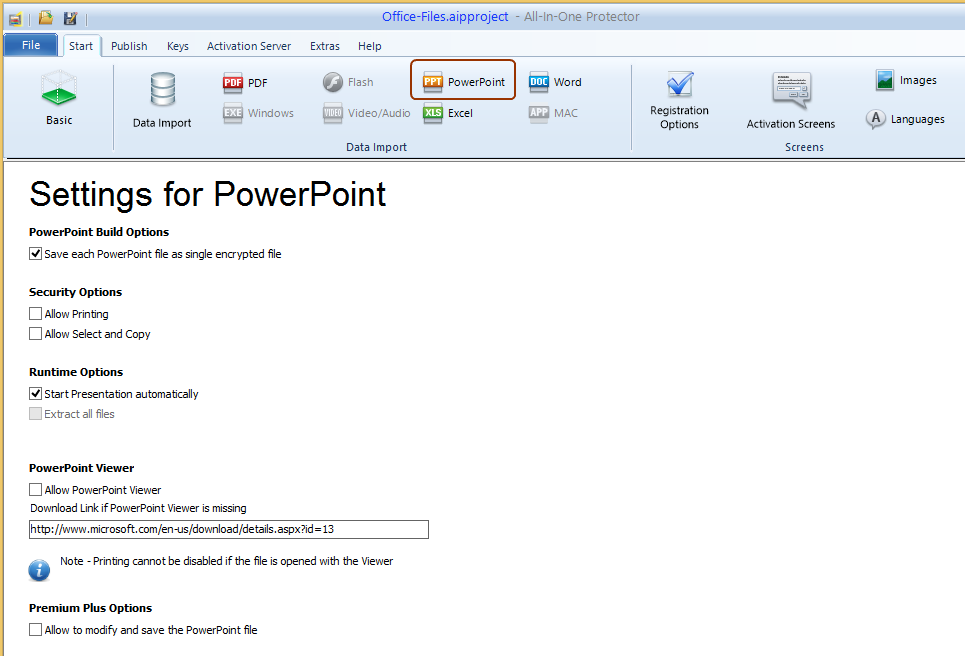Toggle Start Presentation automatically checkbox
The width and height of the screenshot is (965, 656).
click(x=36, y=394)
